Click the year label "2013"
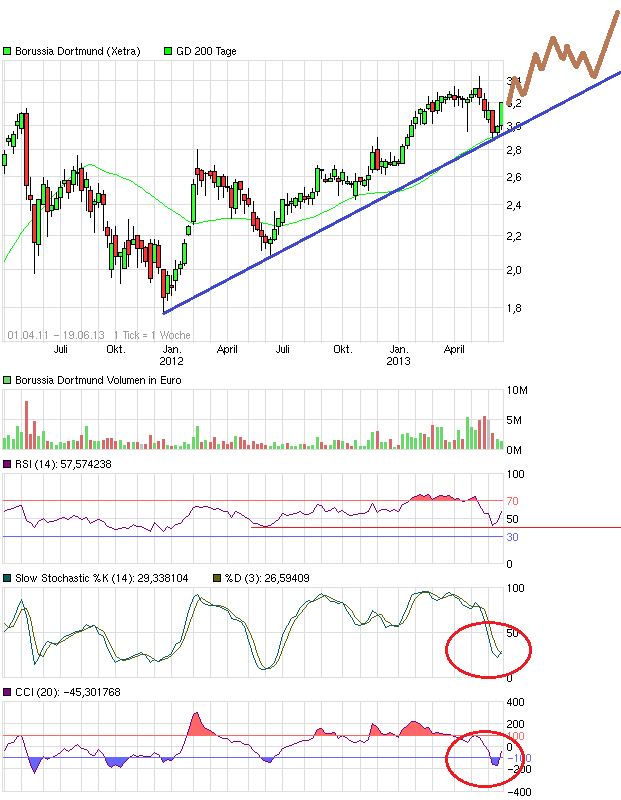Viewport: 621px width, 800px height. pyautogui.click(x=399, y=361)
